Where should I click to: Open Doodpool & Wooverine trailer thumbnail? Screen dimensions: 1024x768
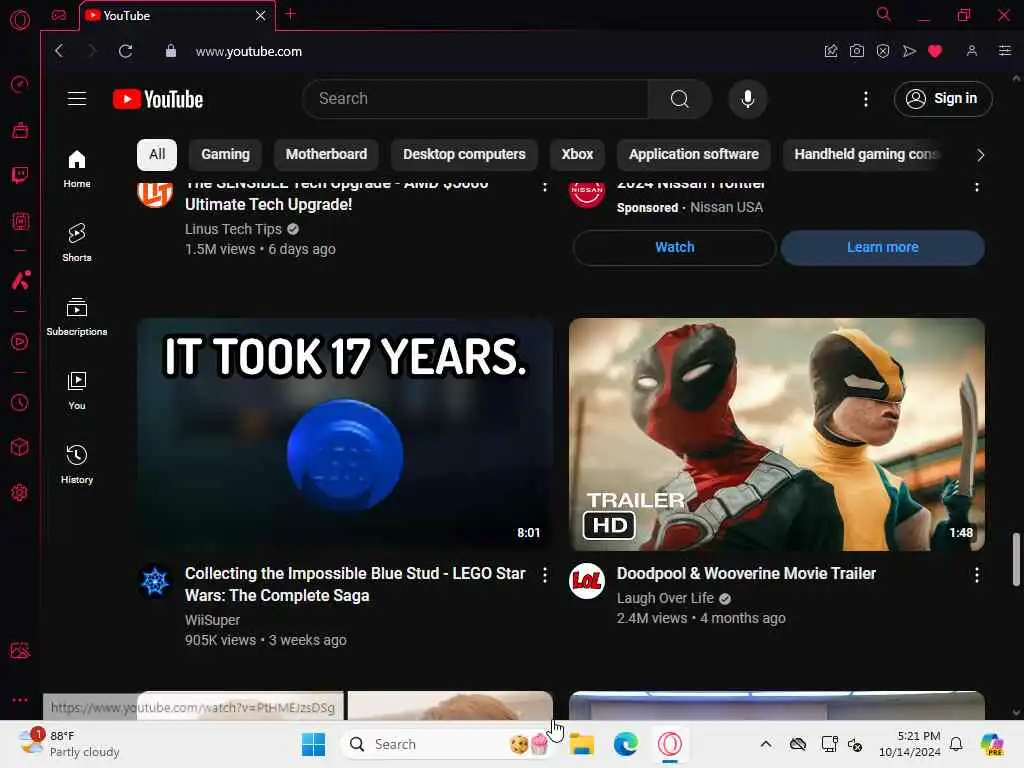776,434
